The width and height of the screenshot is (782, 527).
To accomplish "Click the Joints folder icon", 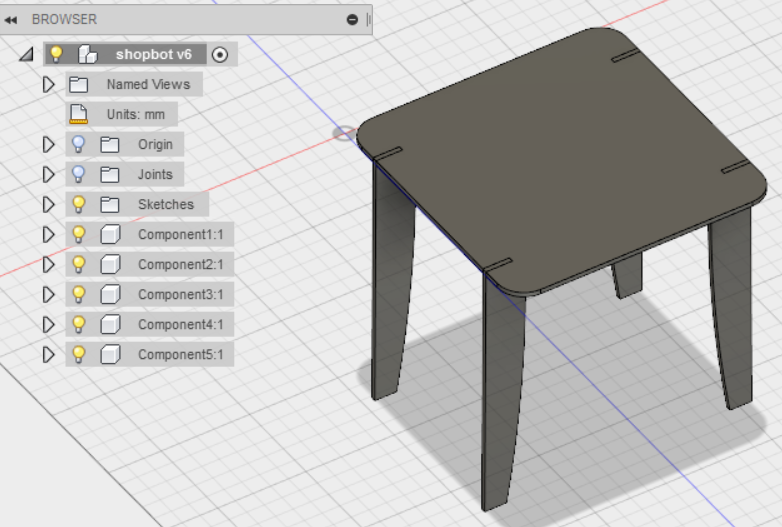I will (x=110, y=175).
